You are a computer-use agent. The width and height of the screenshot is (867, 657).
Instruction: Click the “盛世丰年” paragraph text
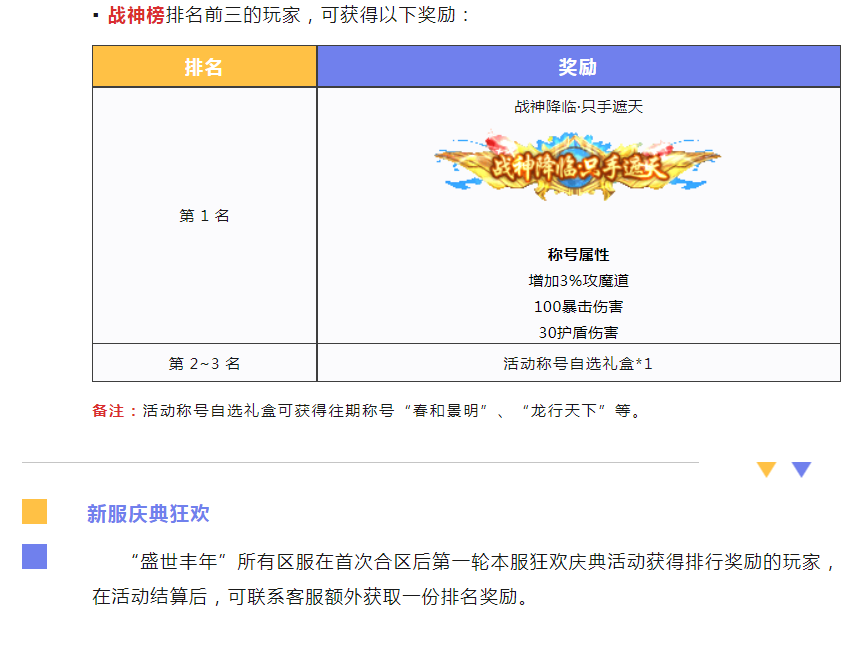482,562
